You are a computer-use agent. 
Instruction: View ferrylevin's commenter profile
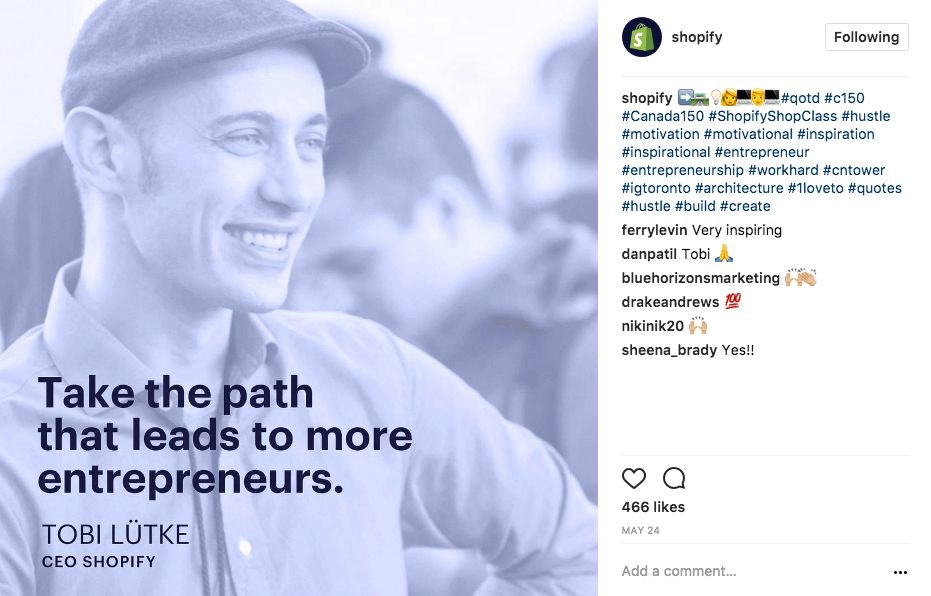click(x=654, y=230)
